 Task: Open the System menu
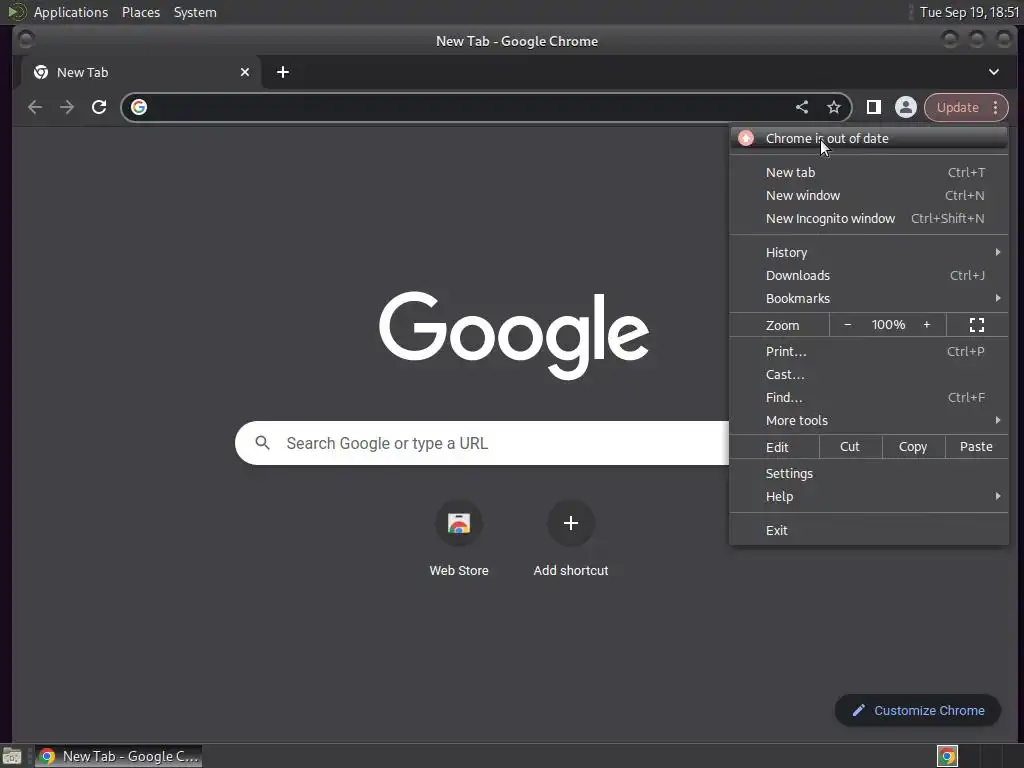(195, 12)
